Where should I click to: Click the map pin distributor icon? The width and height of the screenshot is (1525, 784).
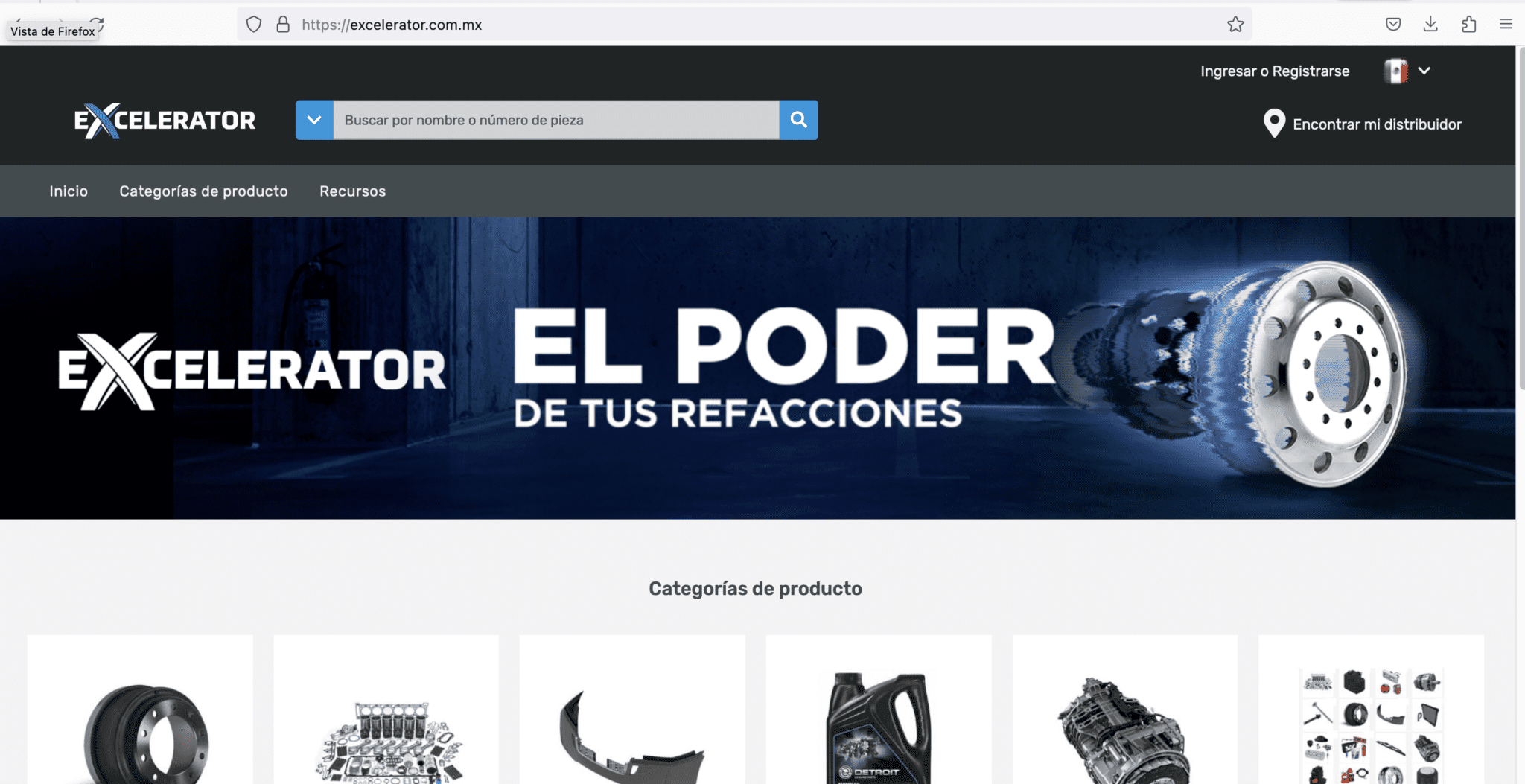coord(1274,124)
